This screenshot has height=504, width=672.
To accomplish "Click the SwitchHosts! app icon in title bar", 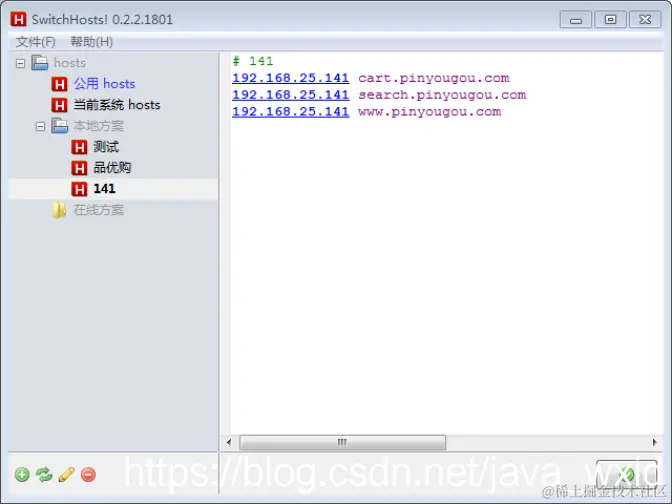I will [18, 19].
